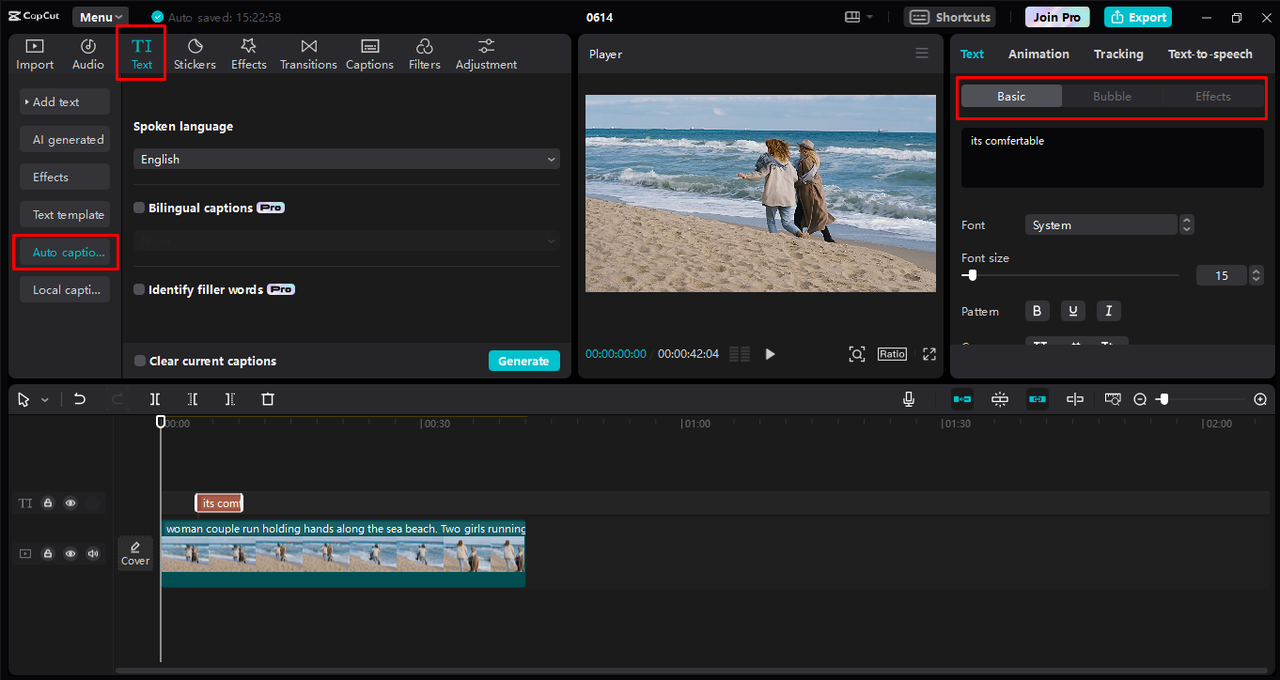
Task: Open the Shortcuts button
Action: [x=951, y=17]
